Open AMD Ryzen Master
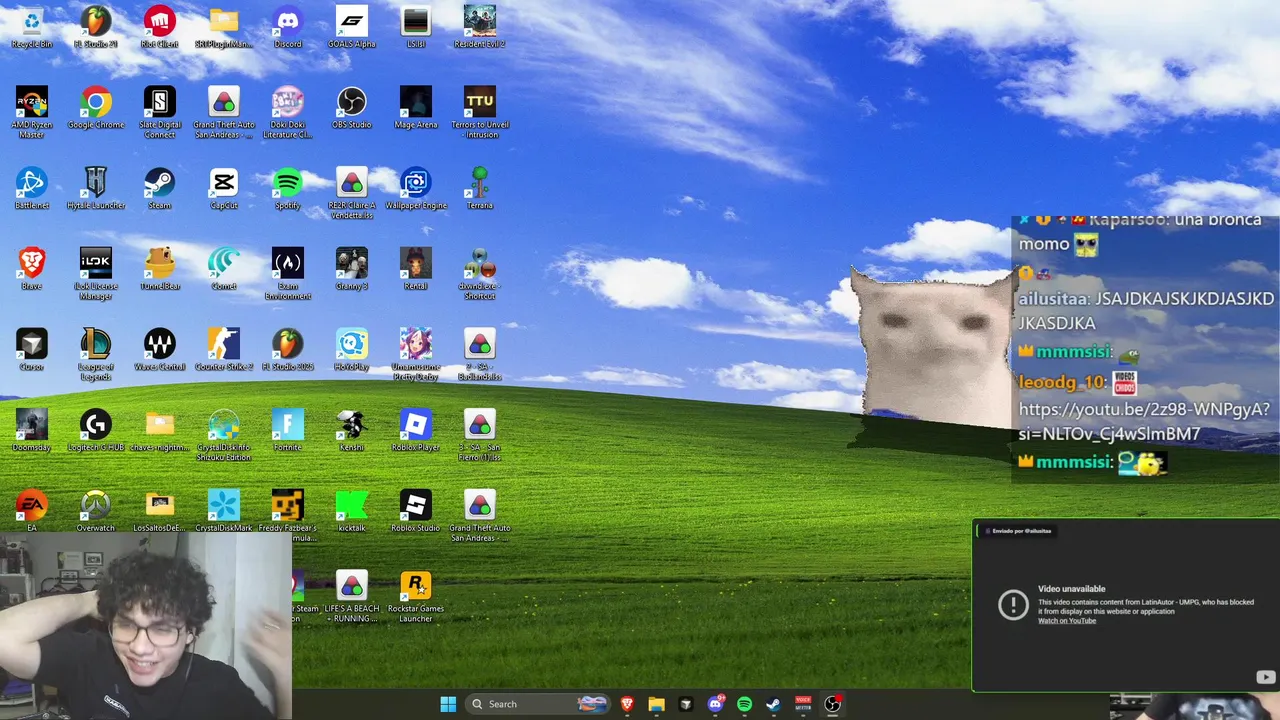This screenshot has width=1280, height=720. click(32, 112)
